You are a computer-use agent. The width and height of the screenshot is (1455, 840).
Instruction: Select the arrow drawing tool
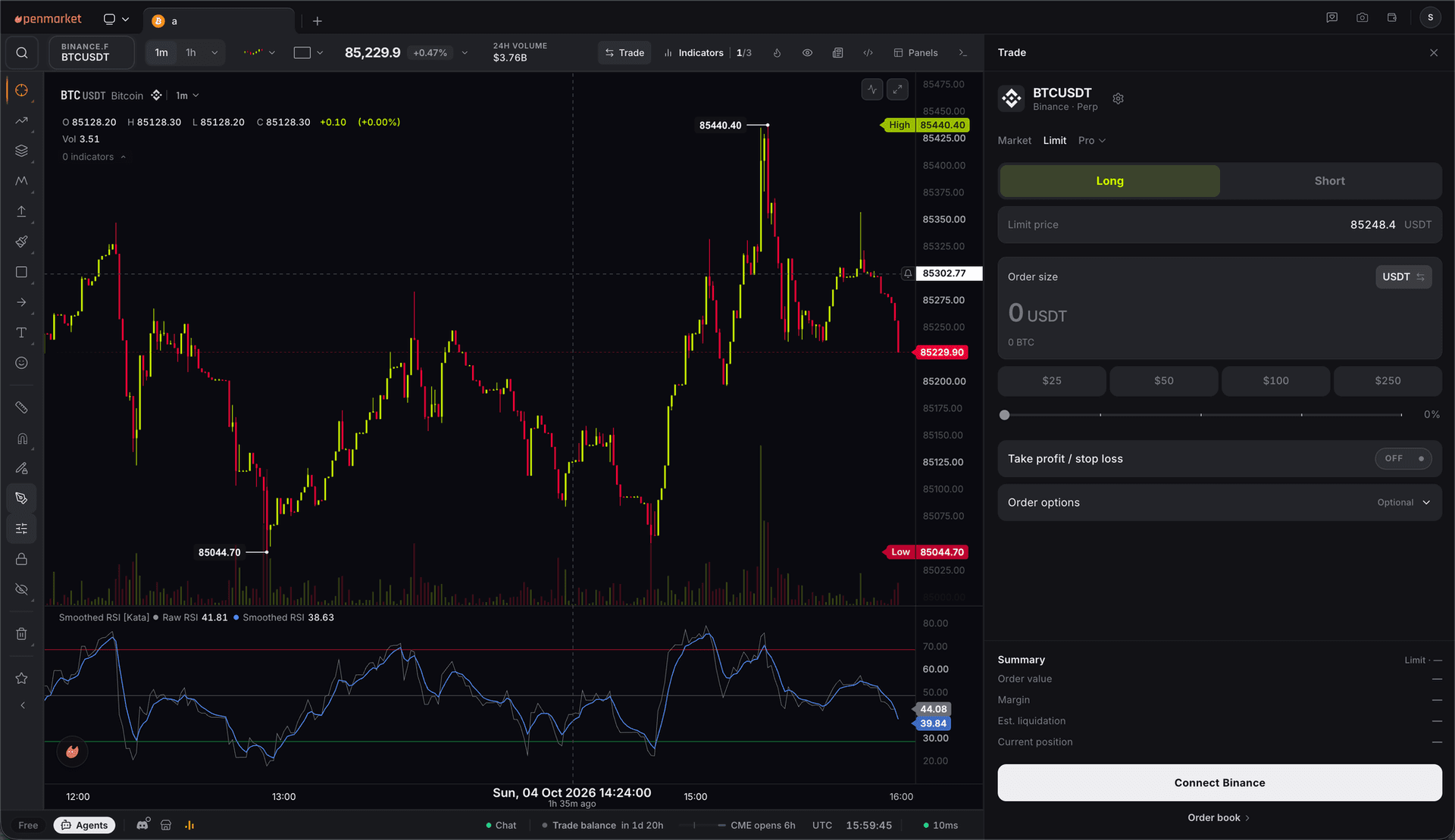21,302
